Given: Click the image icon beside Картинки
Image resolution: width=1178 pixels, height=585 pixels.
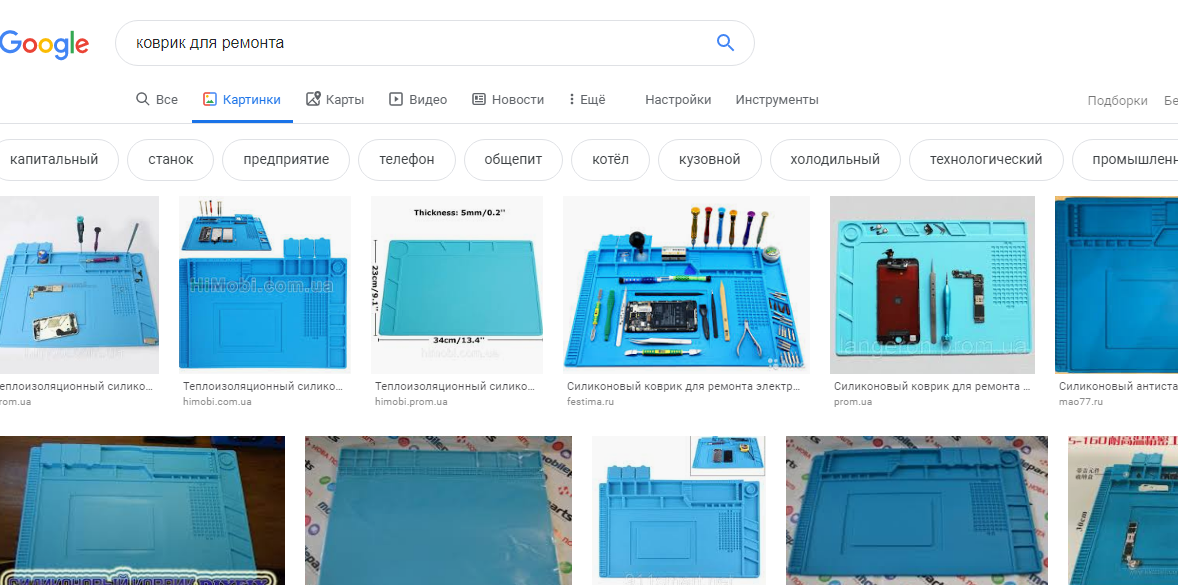Looking at the screenshot, I should (210, 99).
